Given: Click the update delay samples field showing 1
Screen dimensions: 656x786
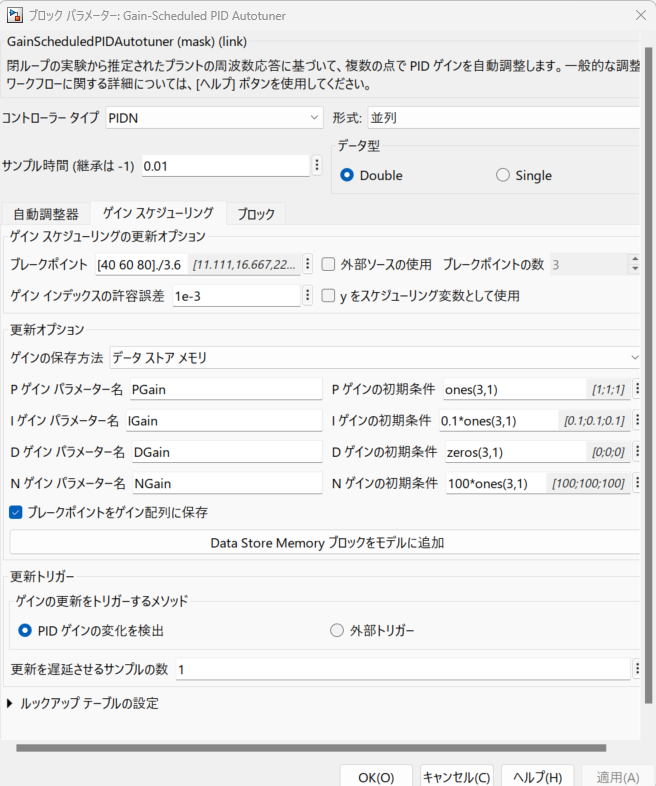Looking at the screenshot, I should pos(403,669).
